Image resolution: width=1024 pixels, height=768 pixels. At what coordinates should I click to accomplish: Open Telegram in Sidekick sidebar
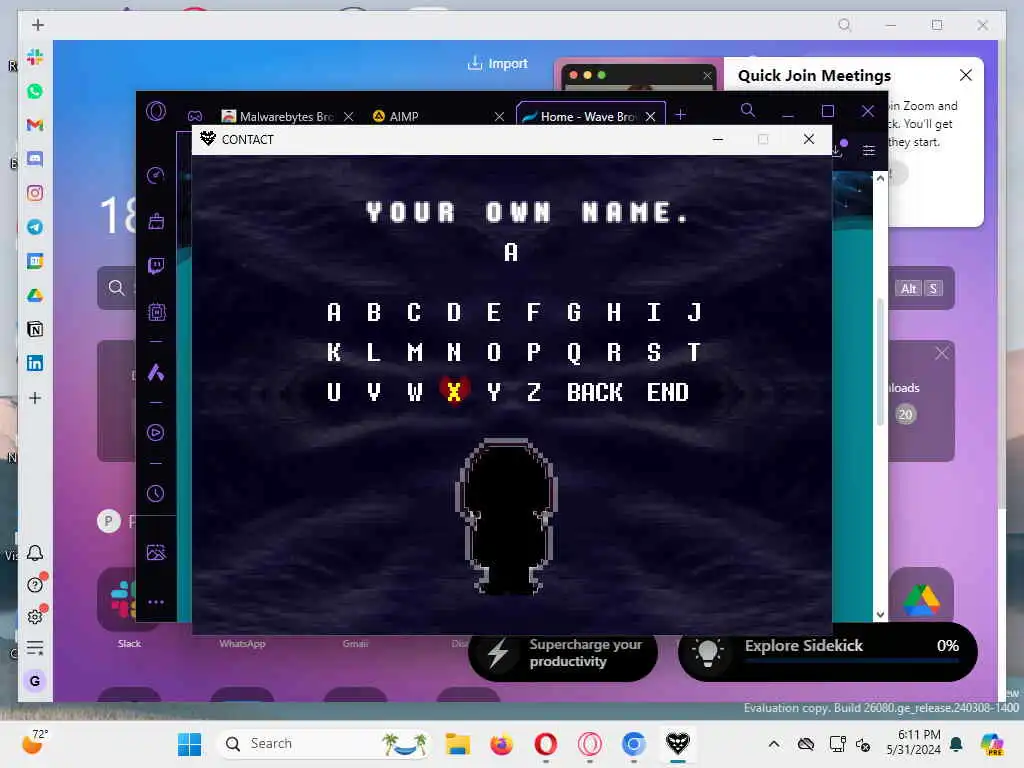(x=35, y=227)
